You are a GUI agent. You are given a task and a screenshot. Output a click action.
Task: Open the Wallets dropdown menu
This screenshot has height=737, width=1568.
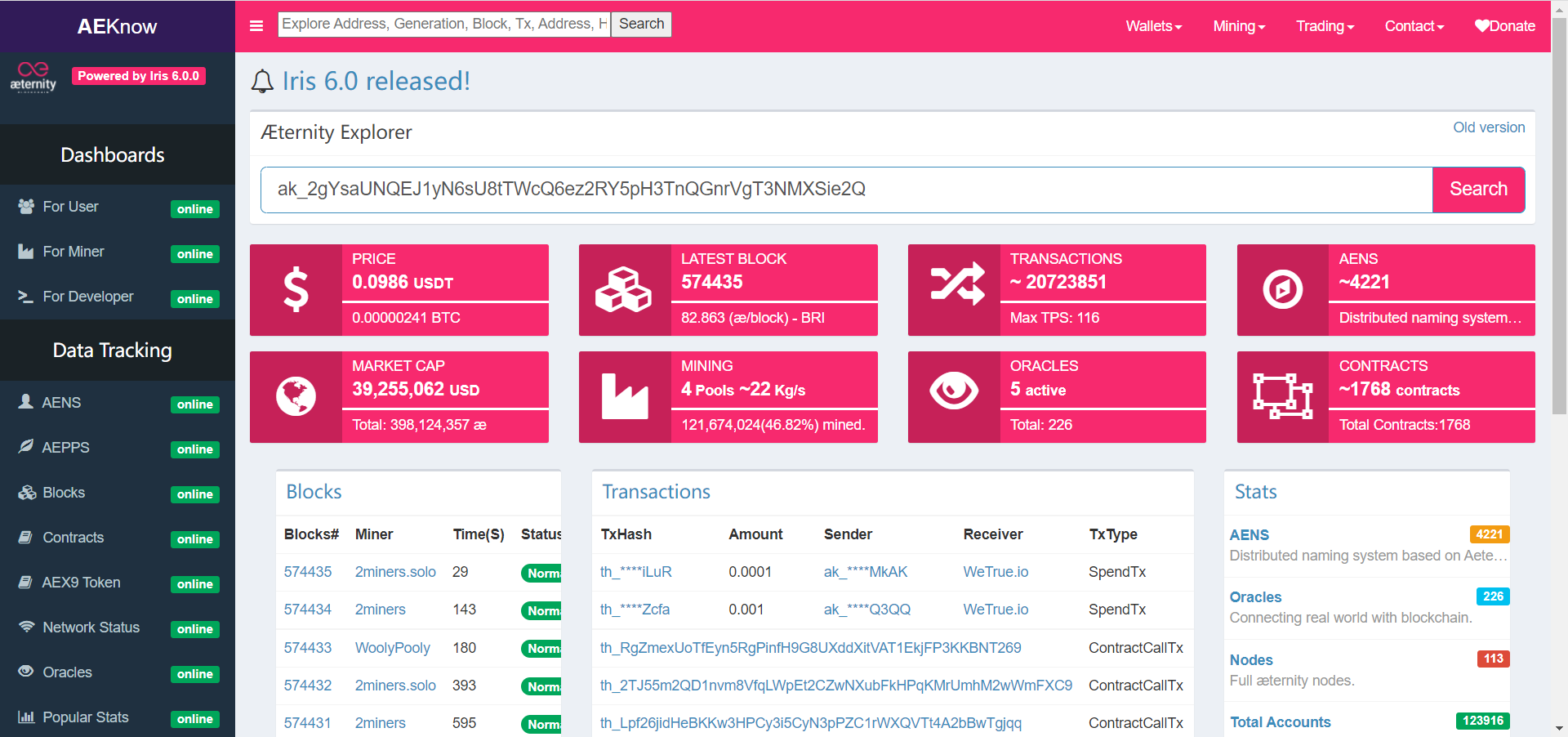[x=1153, y=26]
